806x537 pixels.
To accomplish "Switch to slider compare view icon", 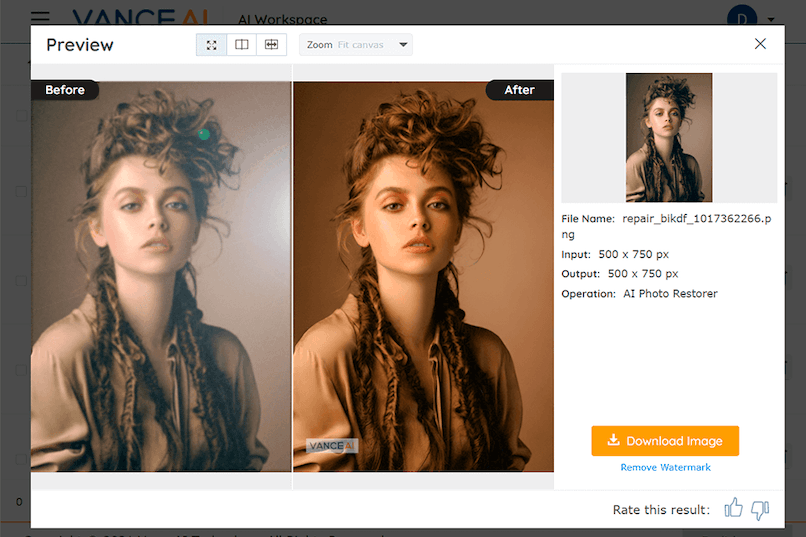I will point(271,45).
